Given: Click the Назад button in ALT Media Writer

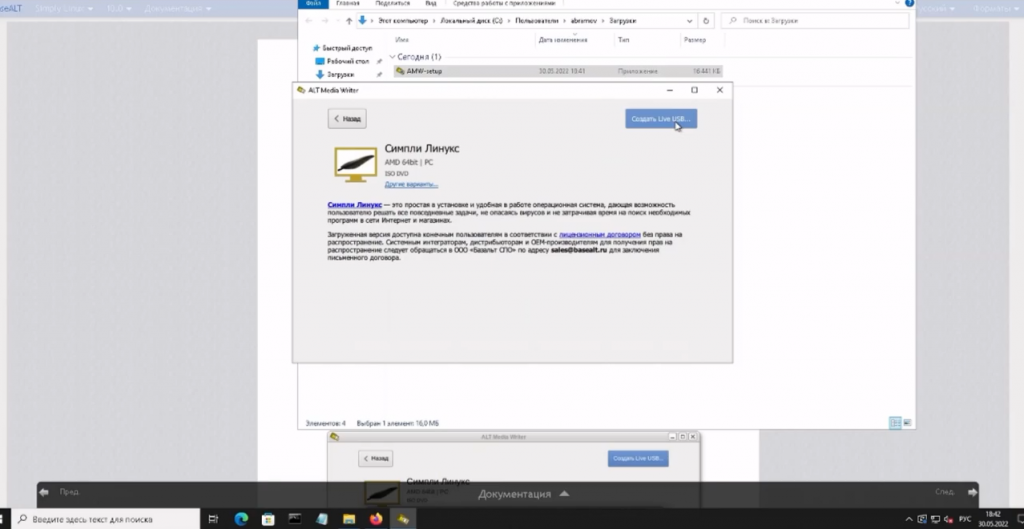Looking at the screenshot, I should tap(347, 119).
